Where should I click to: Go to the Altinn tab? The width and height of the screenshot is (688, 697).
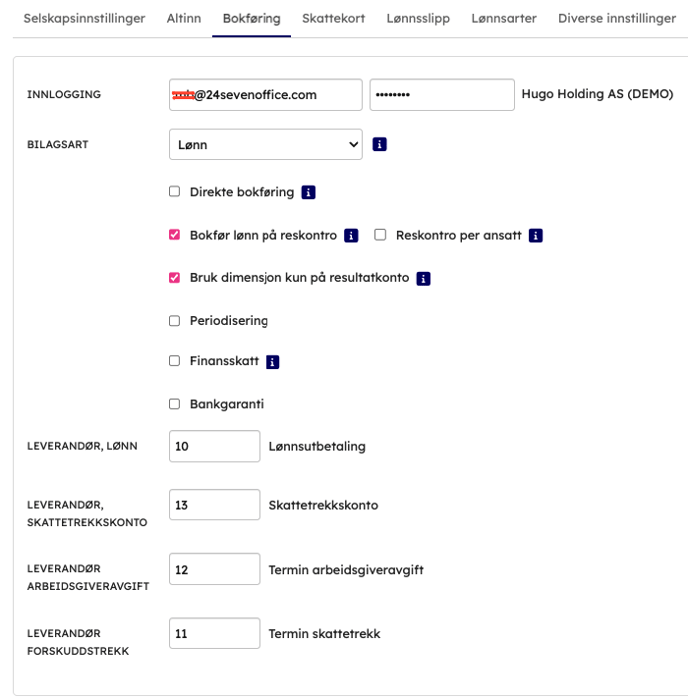(x=184, y=18)
